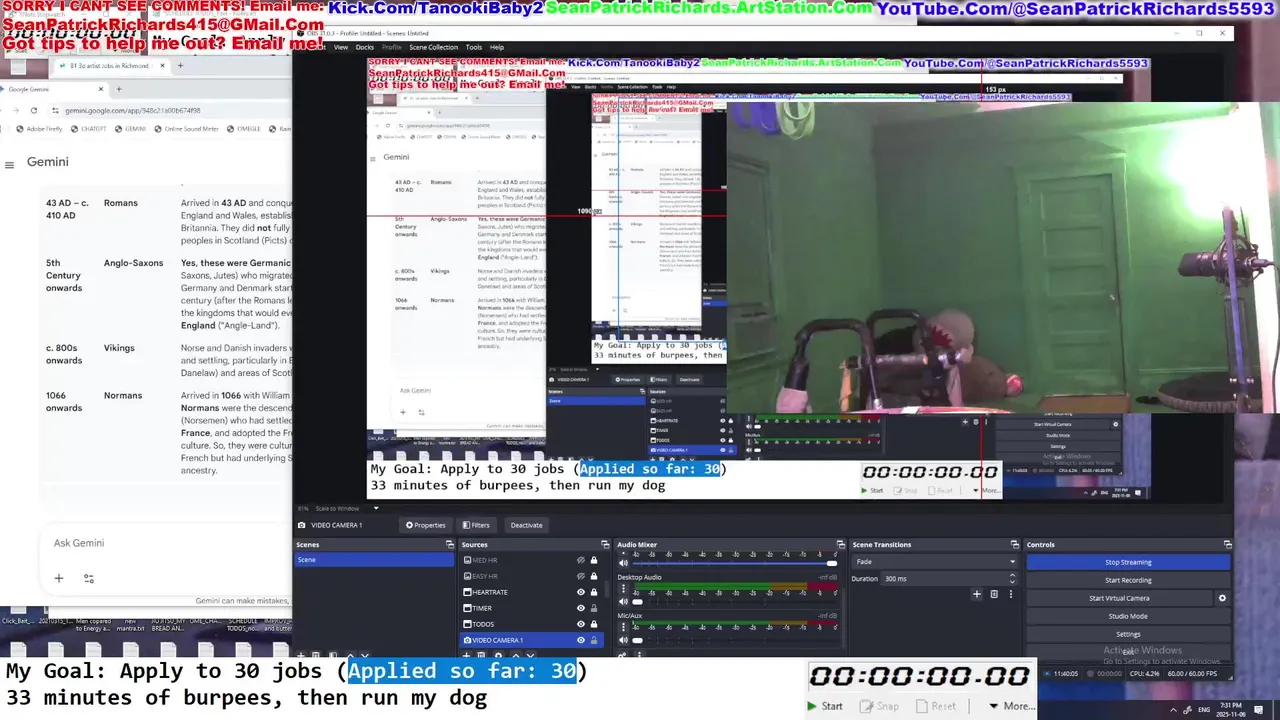Open Properties for VIDEO CAMERA 1

pyautogui.click(x=425, y=525)
